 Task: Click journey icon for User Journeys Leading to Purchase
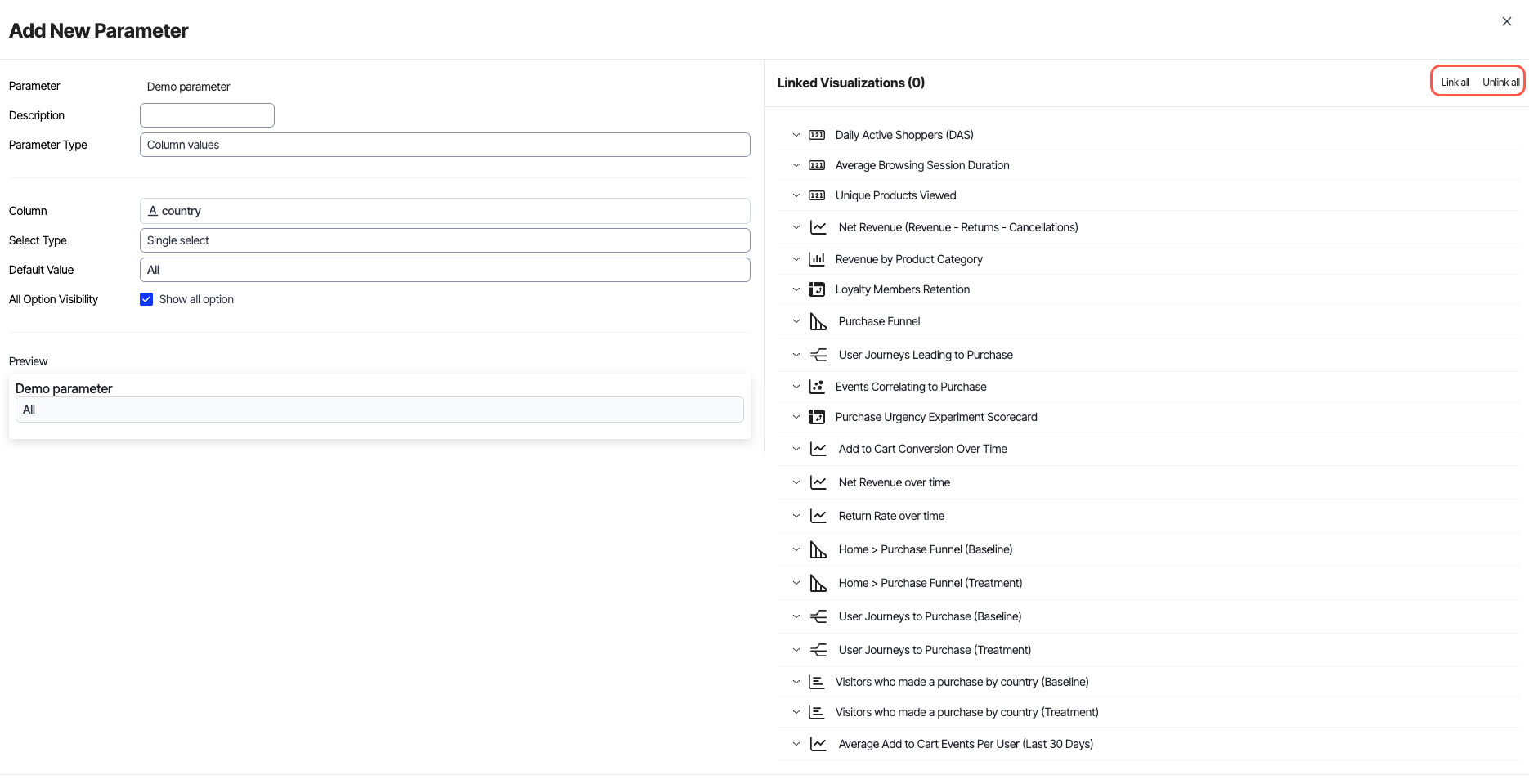click(x=818, y=355)
